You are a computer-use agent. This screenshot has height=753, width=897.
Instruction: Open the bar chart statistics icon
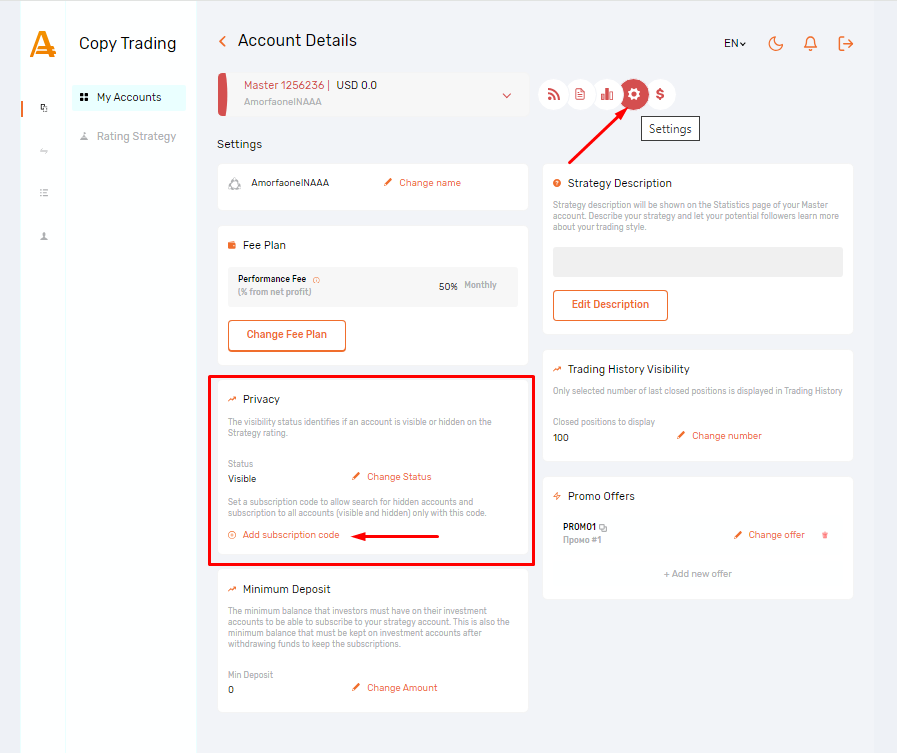click(x=606, y=95)
